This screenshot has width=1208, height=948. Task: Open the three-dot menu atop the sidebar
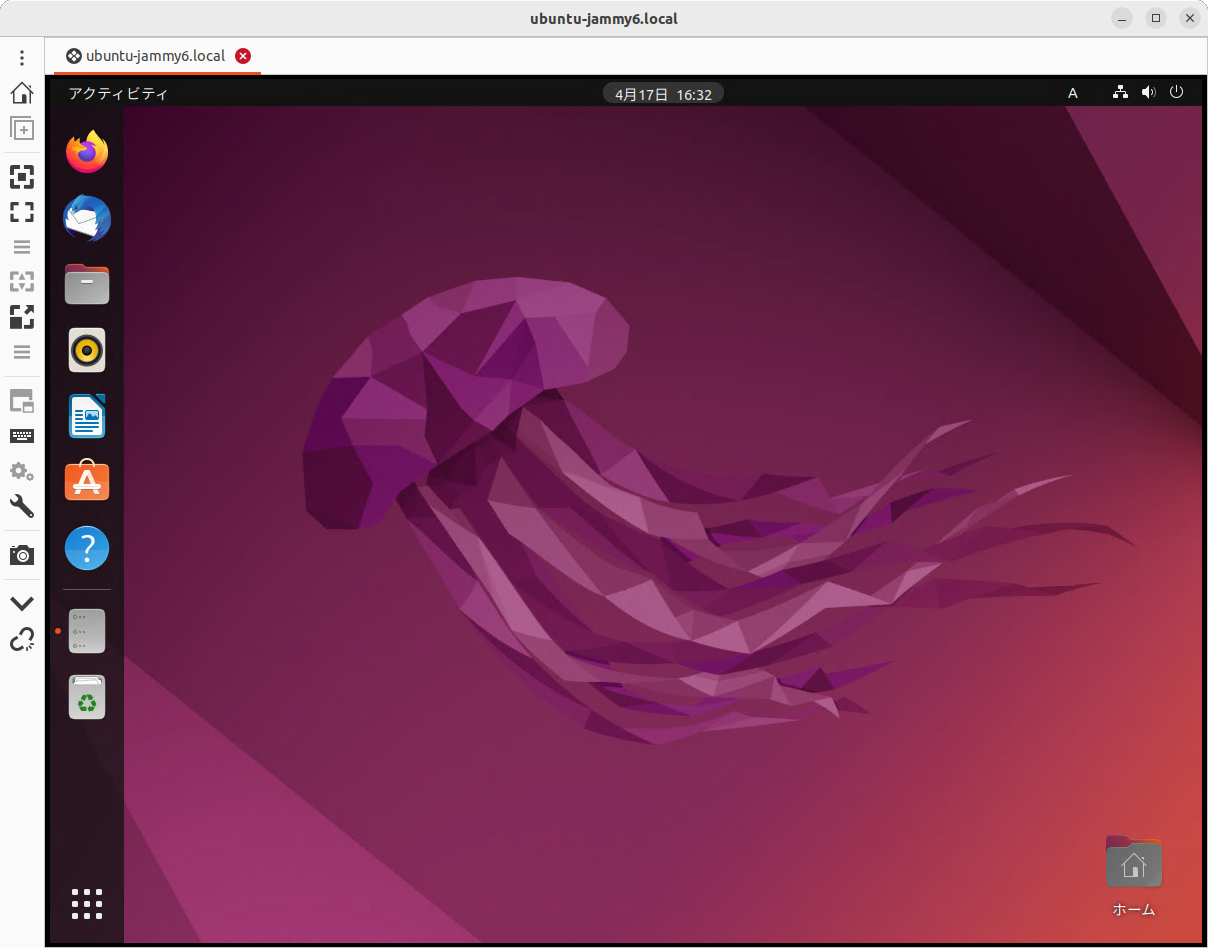click(21, 57)
